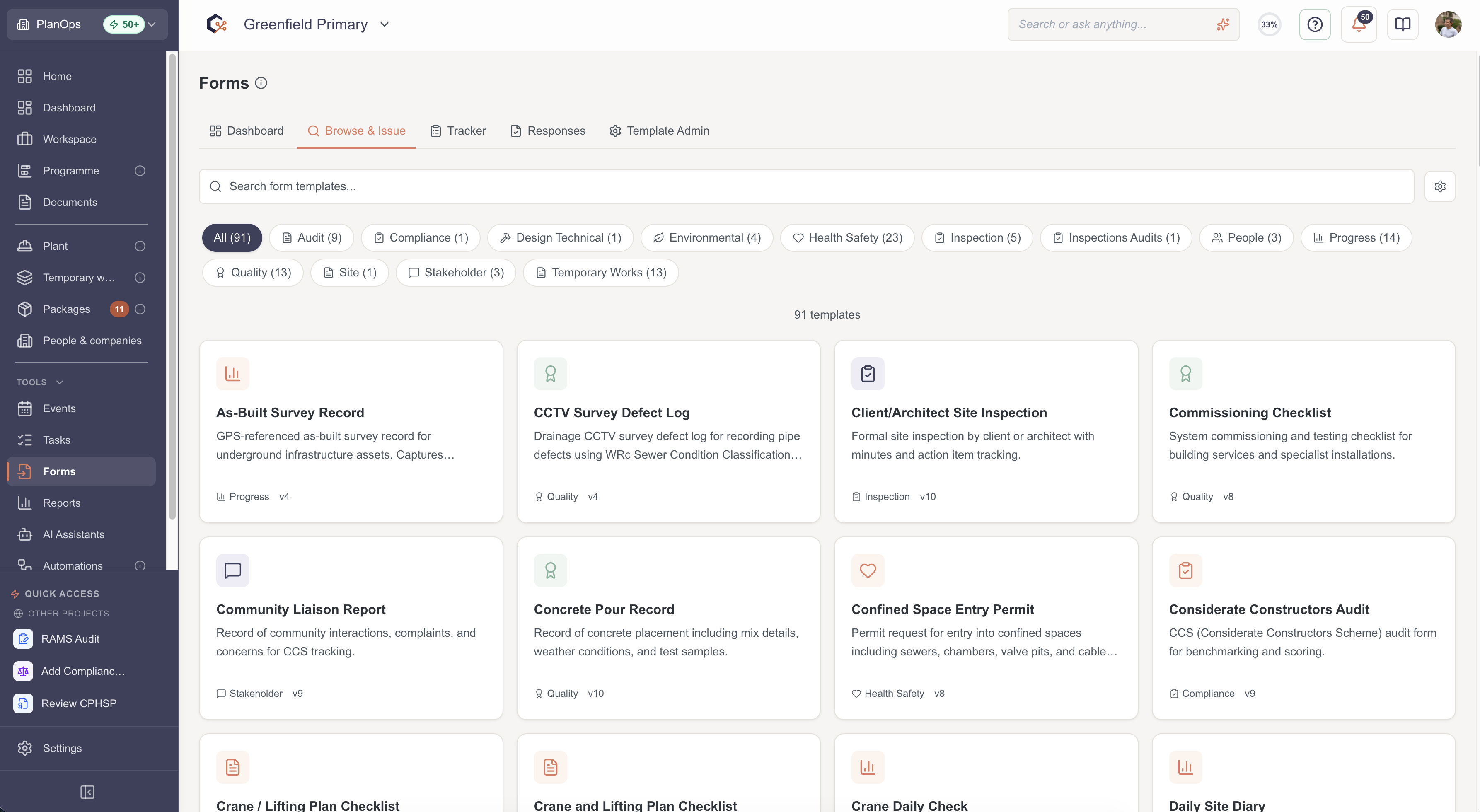
Task: Open notifications bell with 50 badge
Action: (1359, 25)
